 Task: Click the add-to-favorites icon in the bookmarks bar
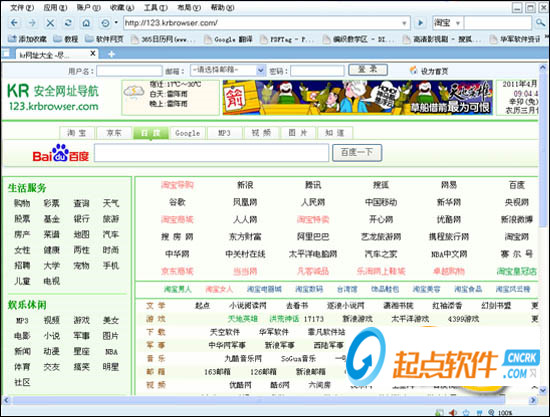pyautogui.click(x=12, y=39)
